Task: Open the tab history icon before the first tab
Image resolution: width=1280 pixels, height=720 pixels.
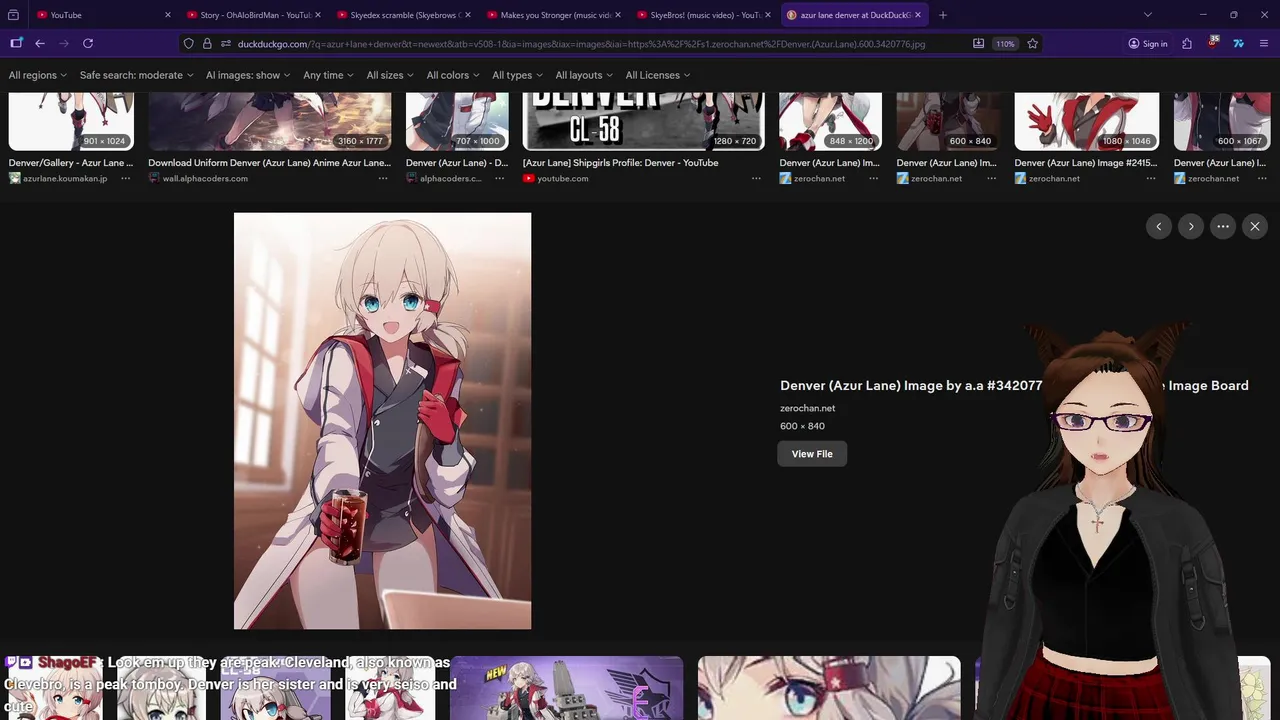Action: (x=13, y=15)
